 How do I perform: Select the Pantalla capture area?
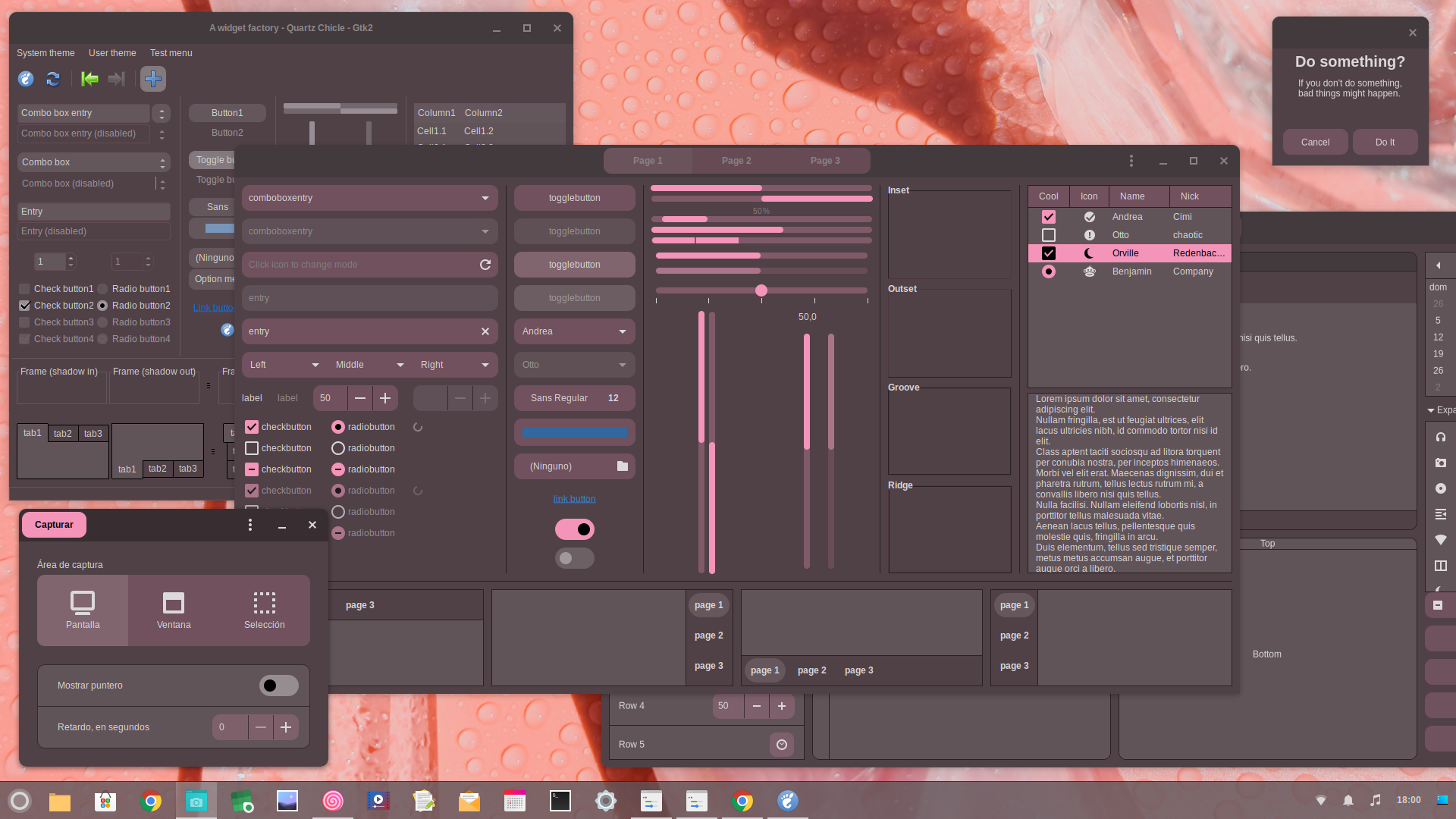[x=83, y=610]
